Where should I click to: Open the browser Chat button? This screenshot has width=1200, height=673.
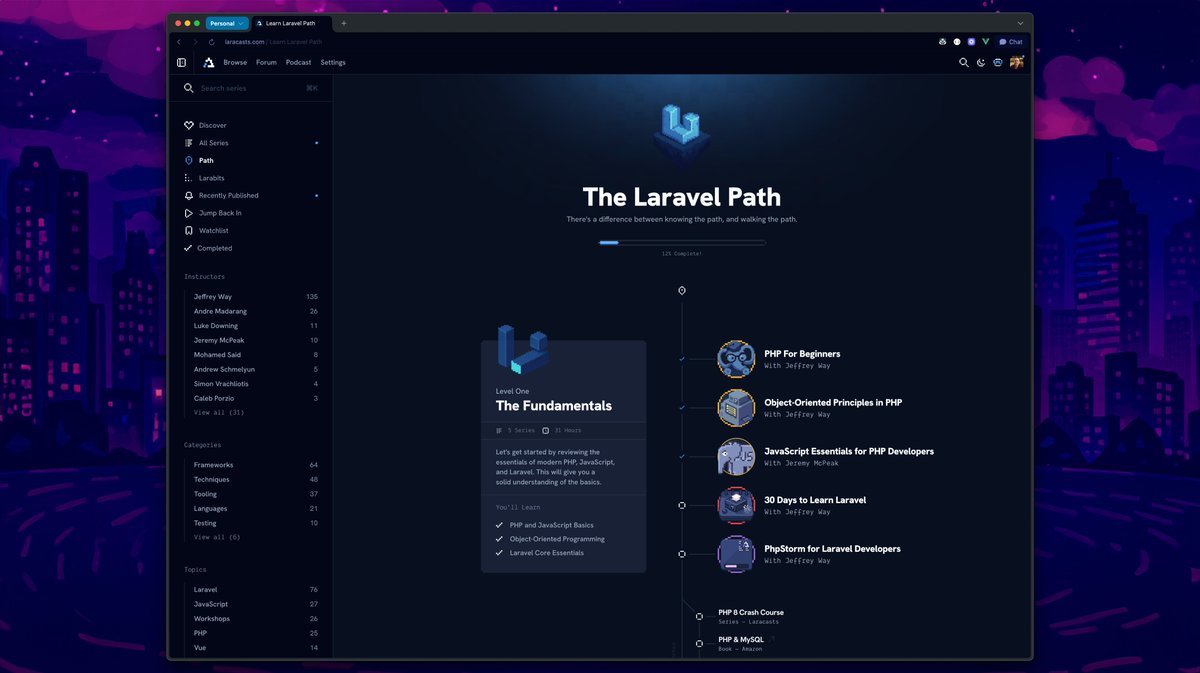click(x=1011, y=42)
